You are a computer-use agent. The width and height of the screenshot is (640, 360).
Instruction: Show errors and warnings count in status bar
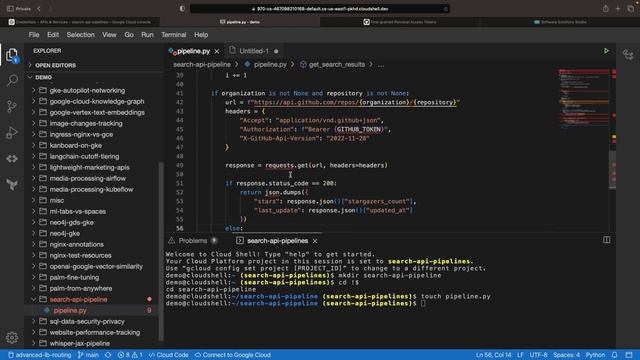(x=130, y=355)
